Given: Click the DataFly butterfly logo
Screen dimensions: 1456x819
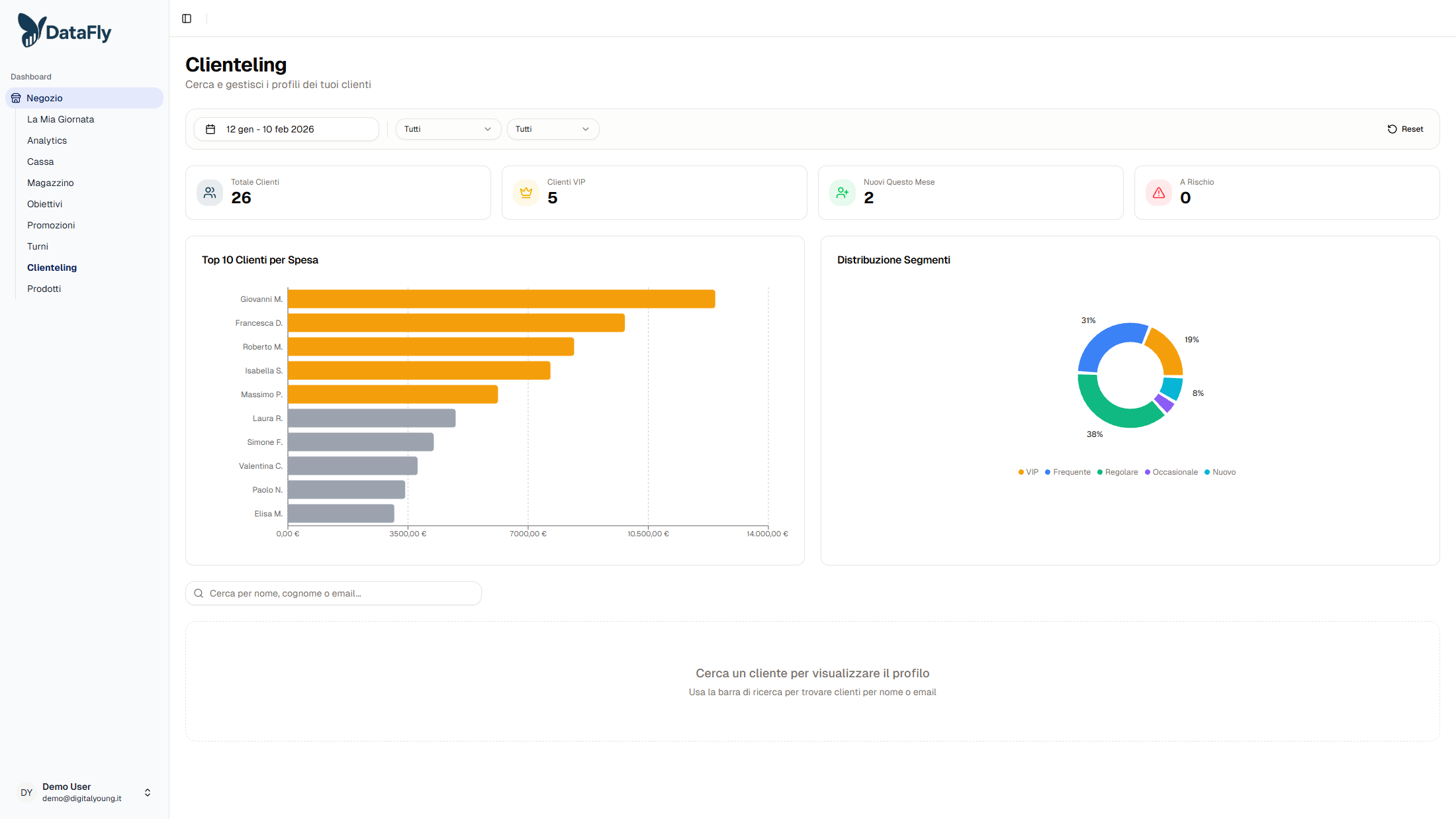Looking at the screenshot, I should coord(30,31).
